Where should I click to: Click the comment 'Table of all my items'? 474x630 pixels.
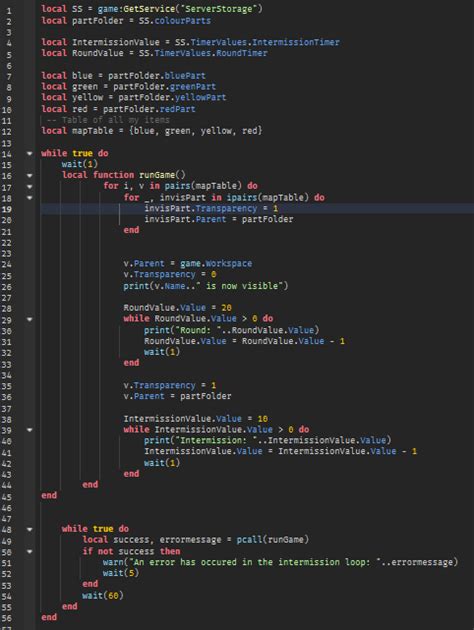pos(116,120)
